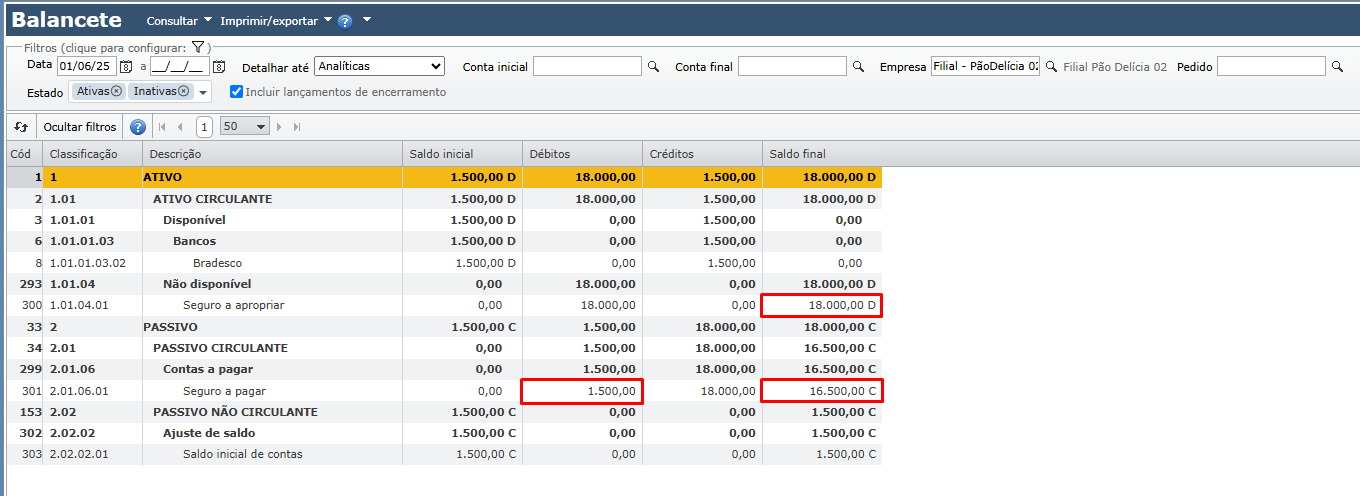
Task: Uncheck Incluir lançamentos de encerramento
Action: tap(236, 92)
